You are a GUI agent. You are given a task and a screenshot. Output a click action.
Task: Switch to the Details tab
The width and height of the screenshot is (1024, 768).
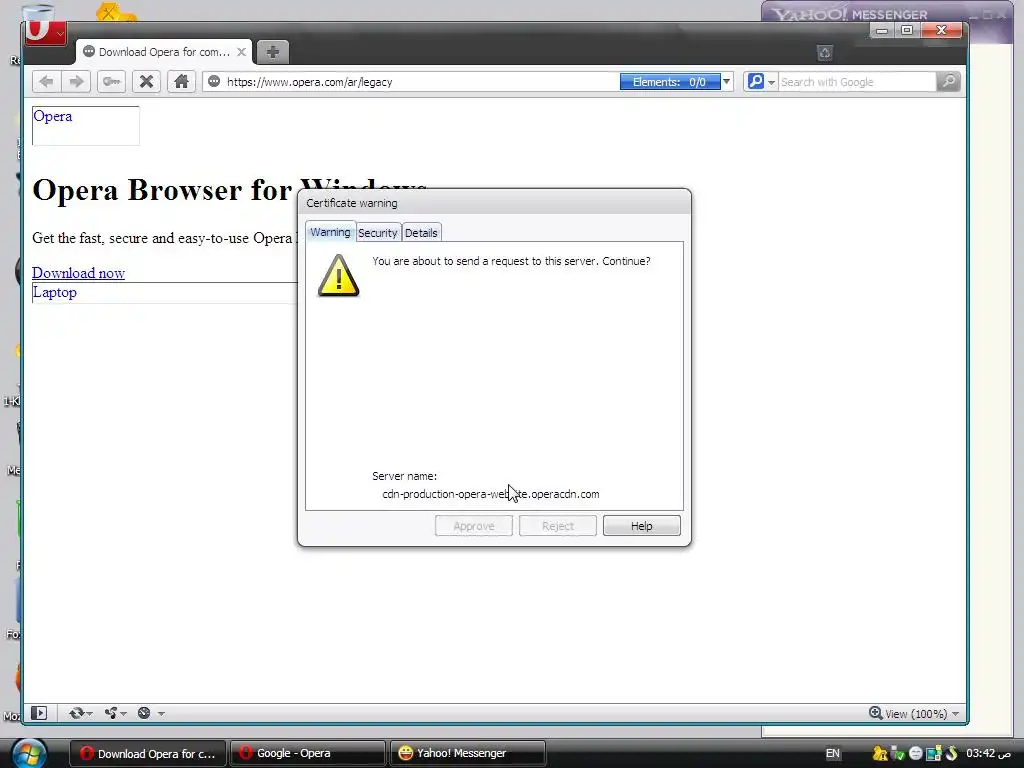pyautogui.click(x=421, y=233)
